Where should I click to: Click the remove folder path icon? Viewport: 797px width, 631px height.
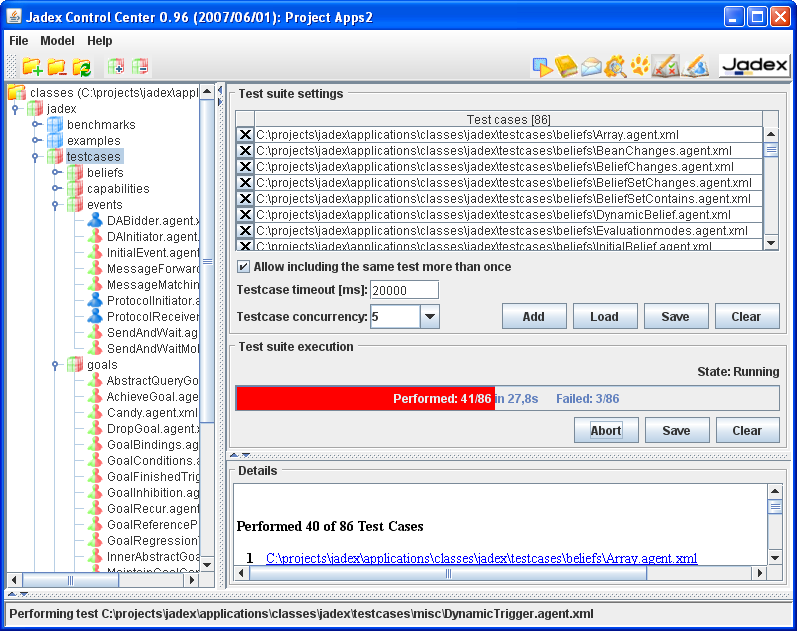pyautogui.click(x=56, y=67)
